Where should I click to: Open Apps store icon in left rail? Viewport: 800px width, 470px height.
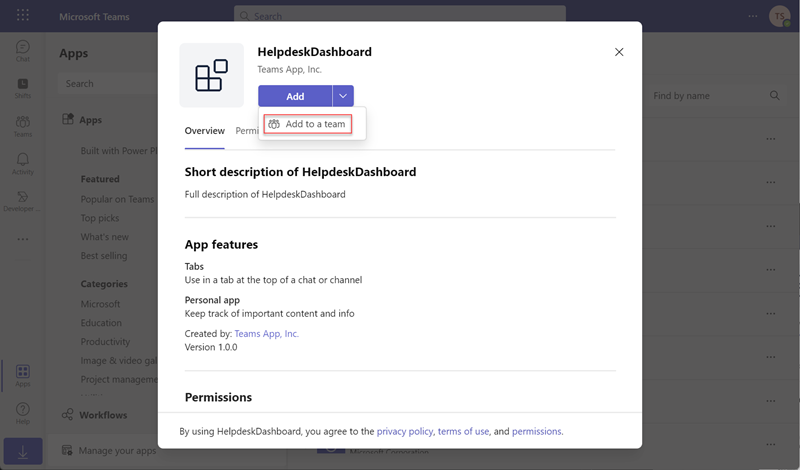(x=22, y=376)
